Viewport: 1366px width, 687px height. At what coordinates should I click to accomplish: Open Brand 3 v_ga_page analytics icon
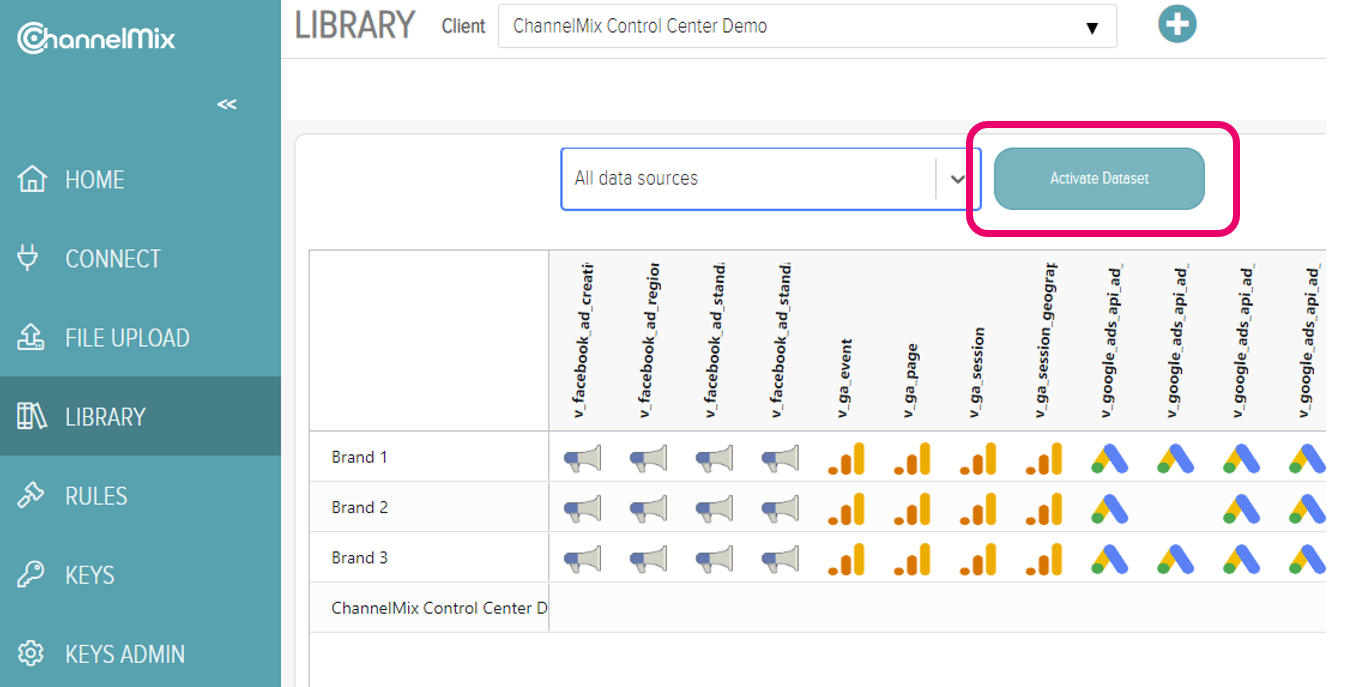(912, 559)
